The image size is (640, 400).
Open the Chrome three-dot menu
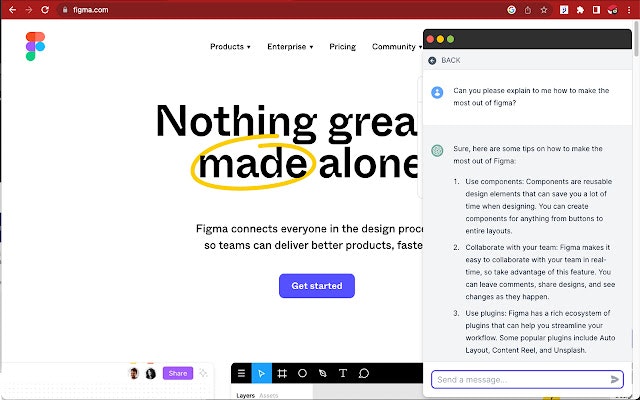tap(629, 10)
